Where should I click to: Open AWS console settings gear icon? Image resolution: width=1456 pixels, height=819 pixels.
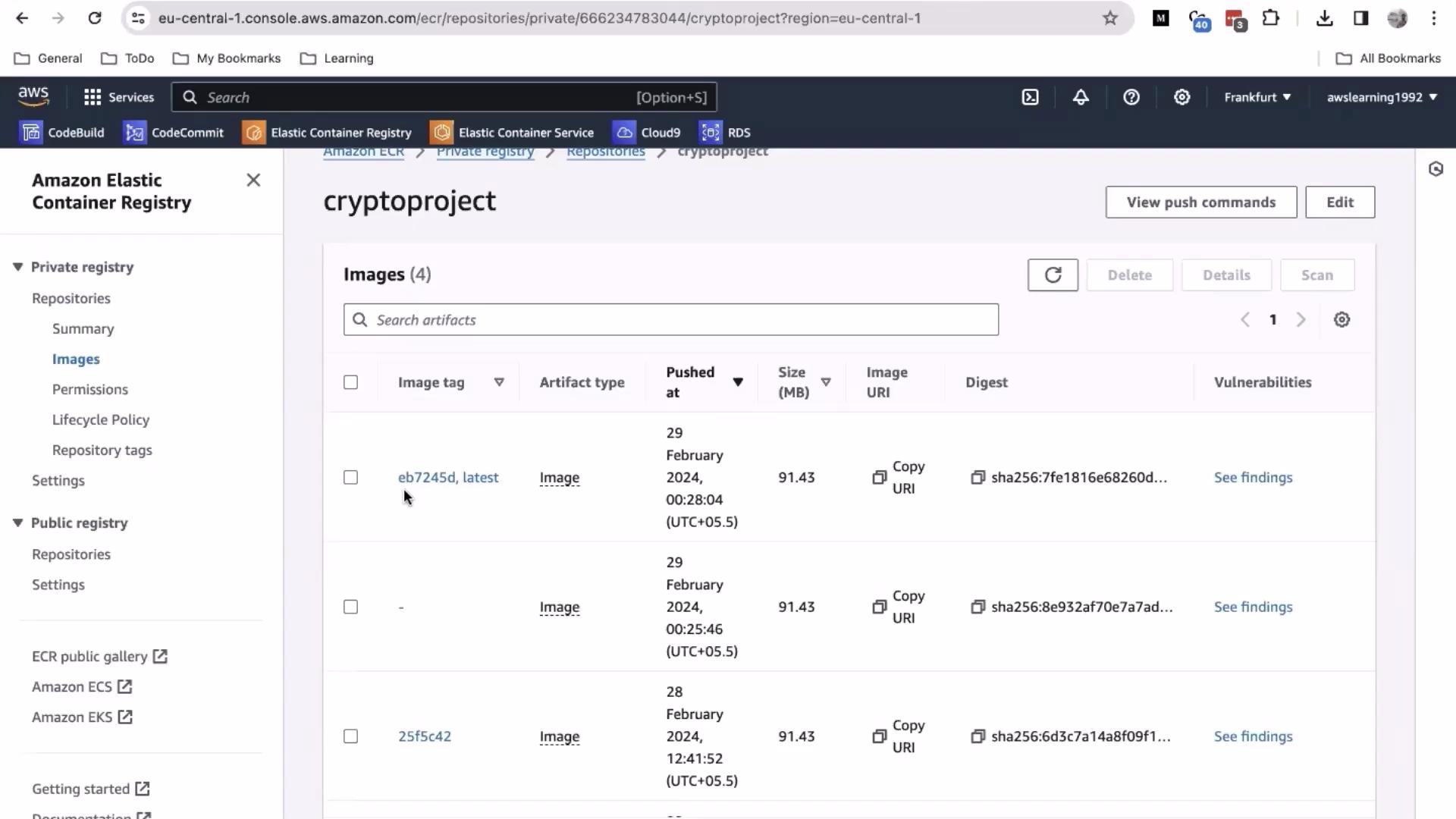(1181, 97)
